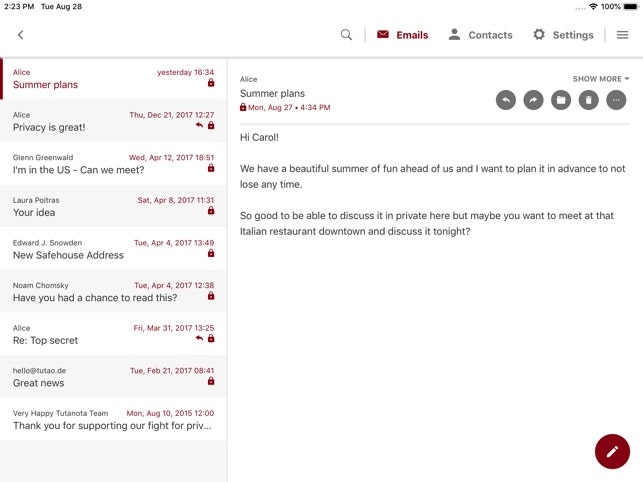Open Laura Poitras's Your idea email
The width and height of the screenshot is (643, 482).
tap(114, 207)
